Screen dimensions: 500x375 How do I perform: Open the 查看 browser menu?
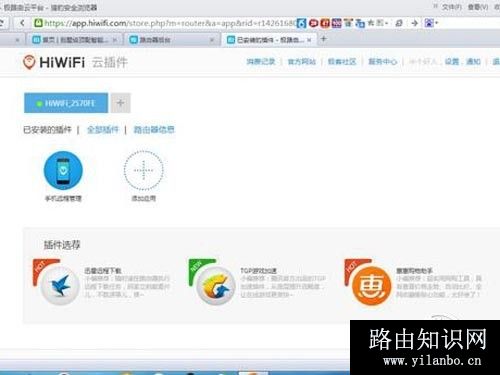pyautogui.click(x=478, y=7)
